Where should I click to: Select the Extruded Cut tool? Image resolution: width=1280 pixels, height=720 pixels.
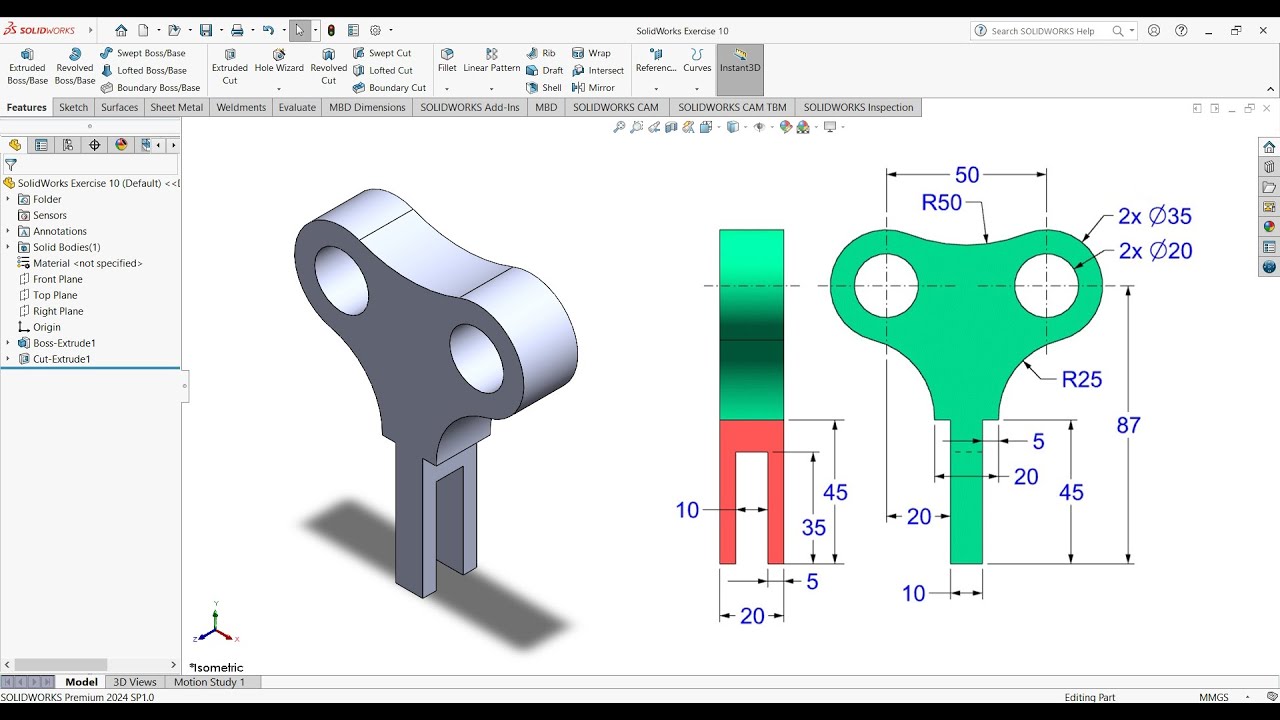[x=230, y=66]
